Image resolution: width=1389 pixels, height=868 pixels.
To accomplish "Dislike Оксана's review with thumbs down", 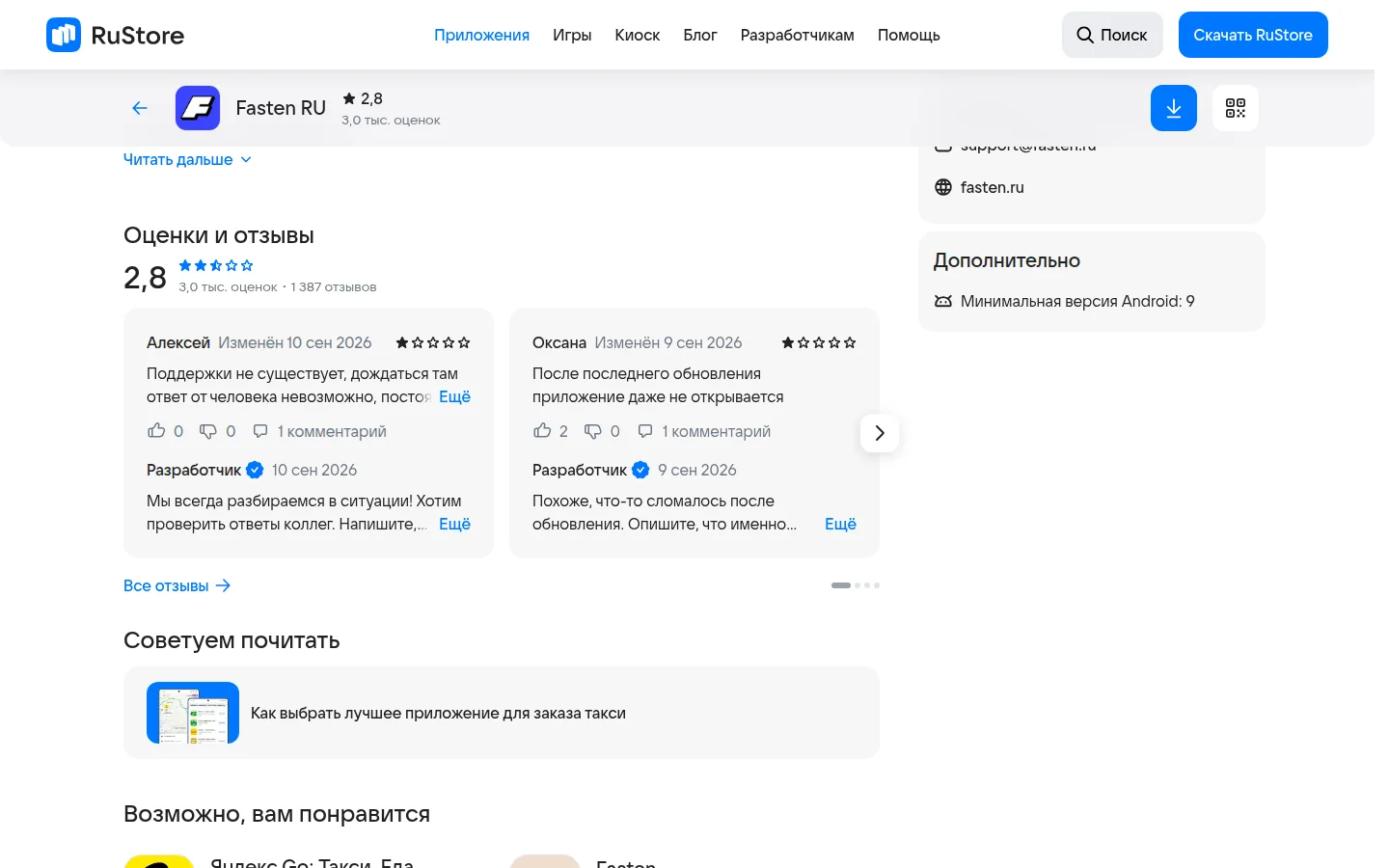I will point(593,431).
